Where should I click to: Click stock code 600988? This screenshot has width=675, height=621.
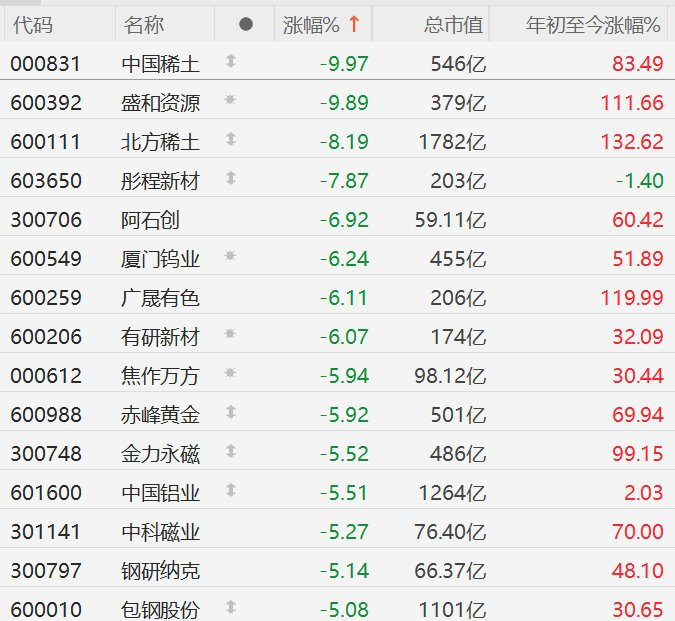46,415
